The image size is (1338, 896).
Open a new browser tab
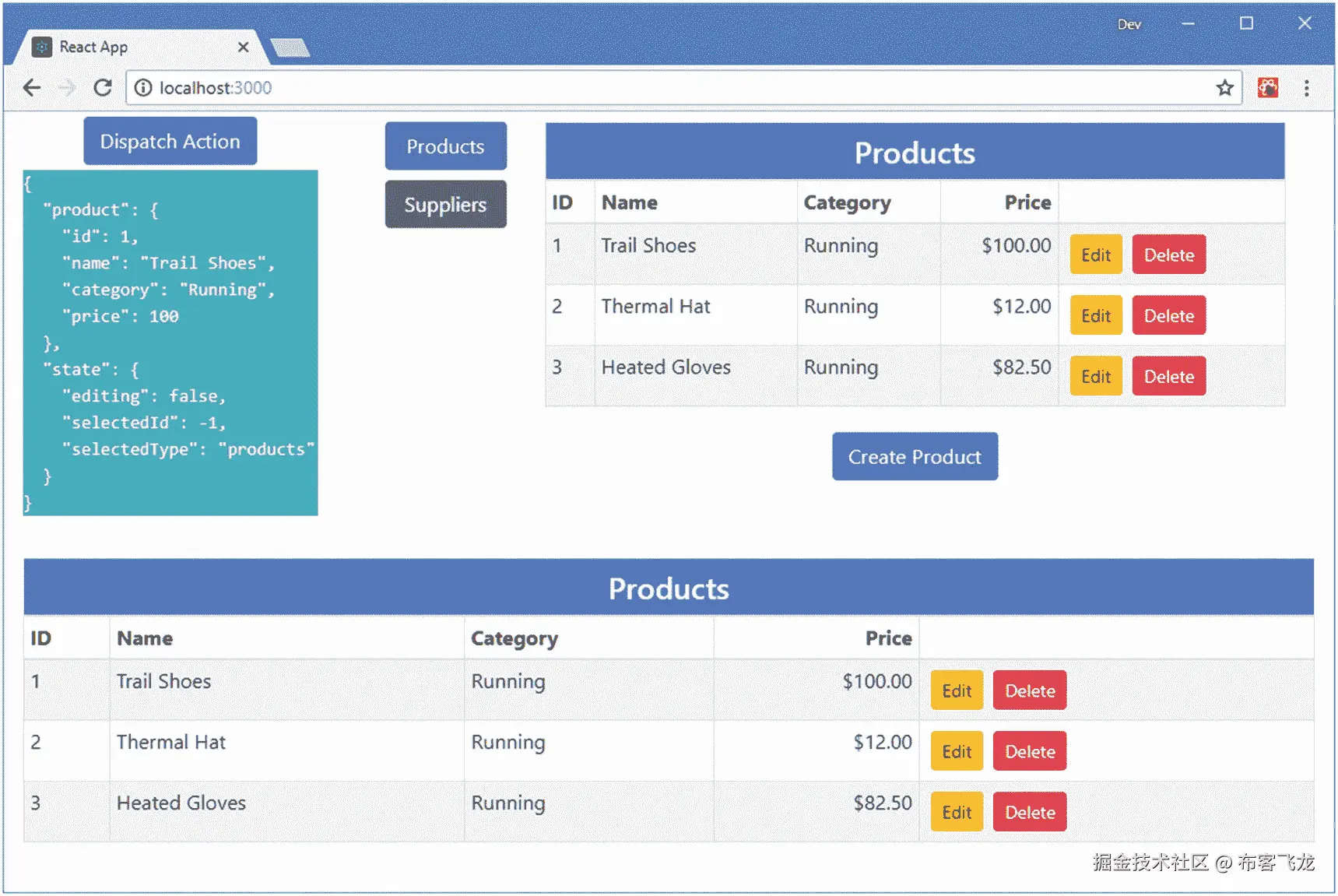coord(290,48)
